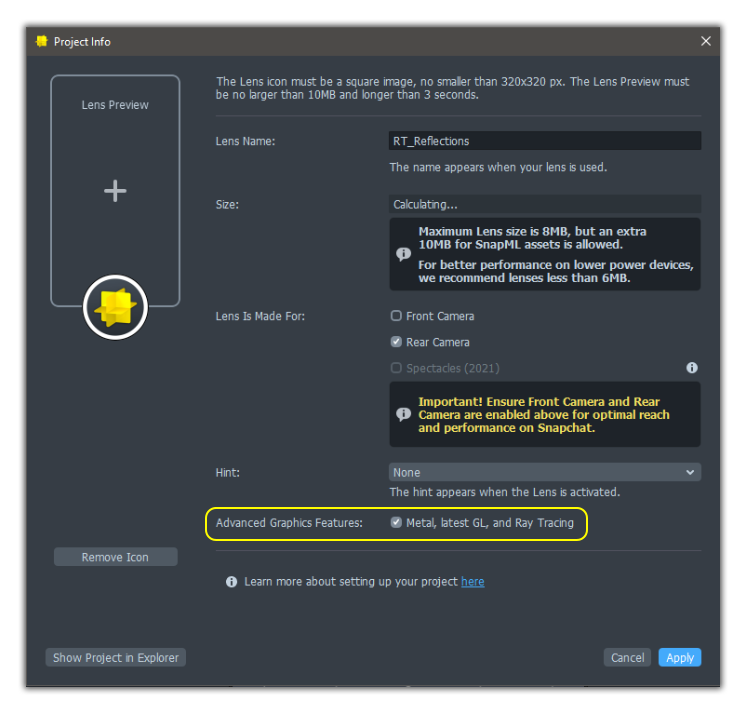Click the yellow Lens icon circle
This screenshot has height=714, width=746.
click(x=115, y=307)
